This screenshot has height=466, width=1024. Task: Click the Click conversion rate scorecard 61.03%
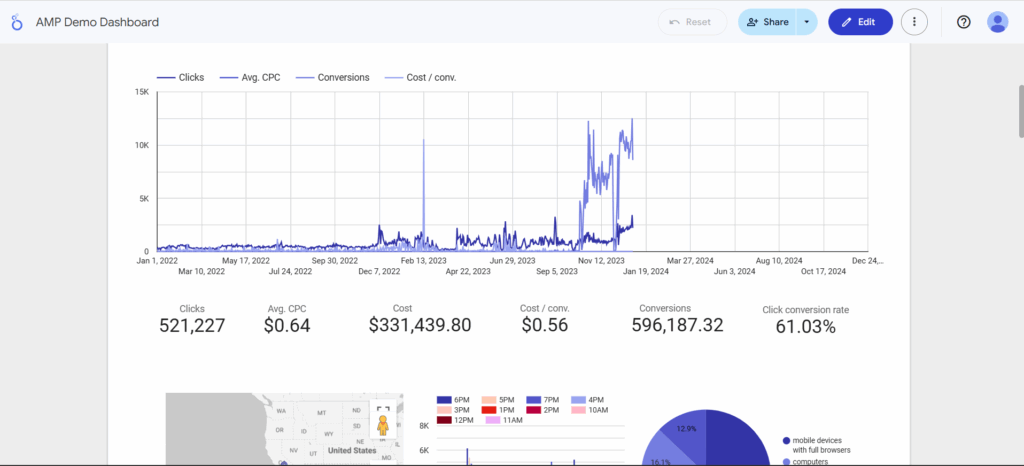pyautogui.click(x=805, y=326)
